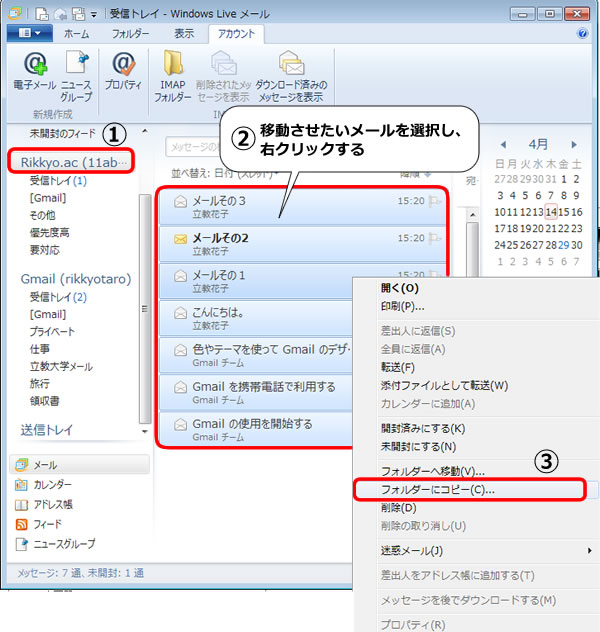
Task: Switch to the フォルダー tab
Action: click(x=130, y=33)
